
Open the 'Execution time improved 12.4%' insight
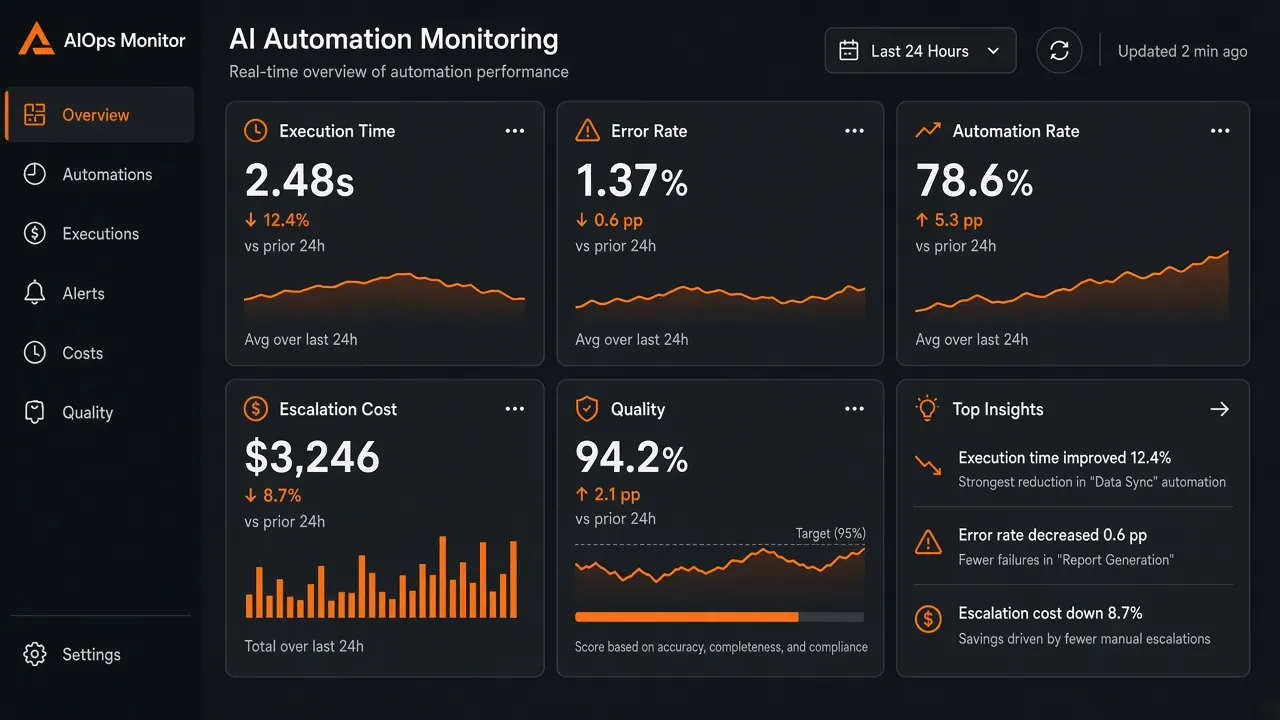coord(1073,469)
